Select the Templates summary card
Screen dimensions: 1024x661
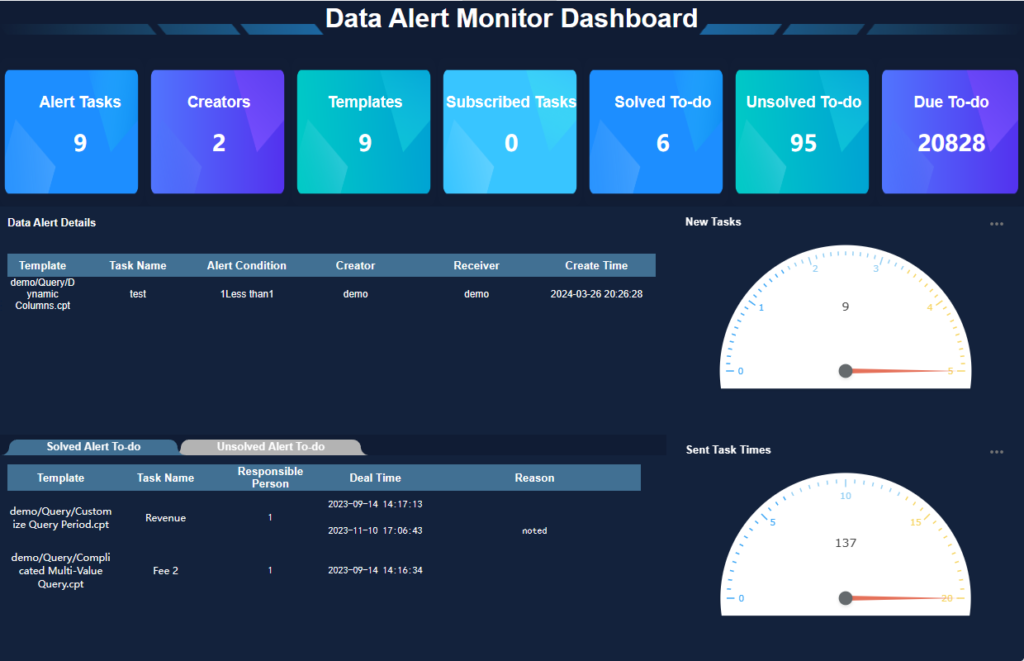pyautogui.click(x=364, y=131)
